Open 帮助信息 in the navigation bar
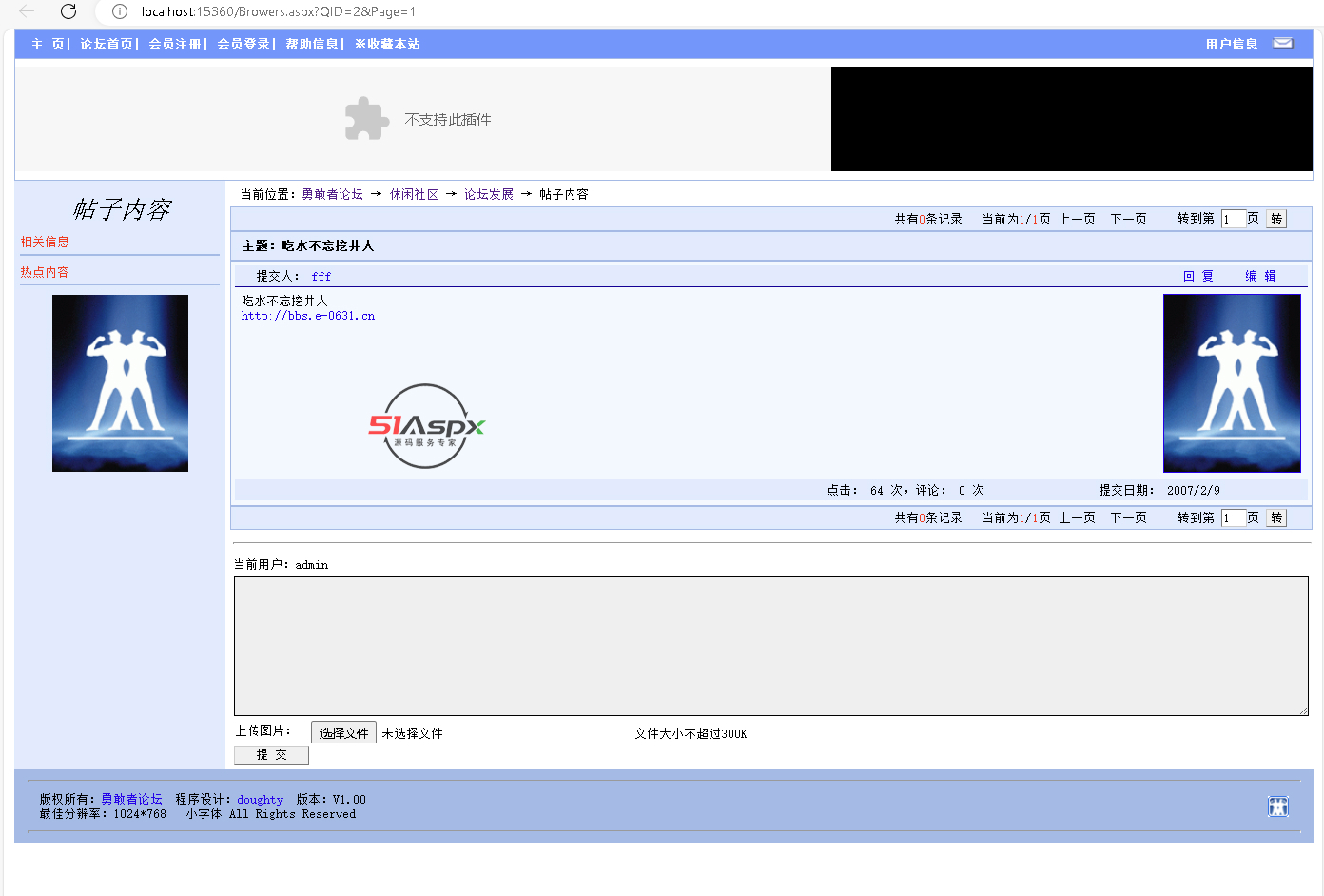The width and height of the screenshot is (1324, 896). (312, 44)
